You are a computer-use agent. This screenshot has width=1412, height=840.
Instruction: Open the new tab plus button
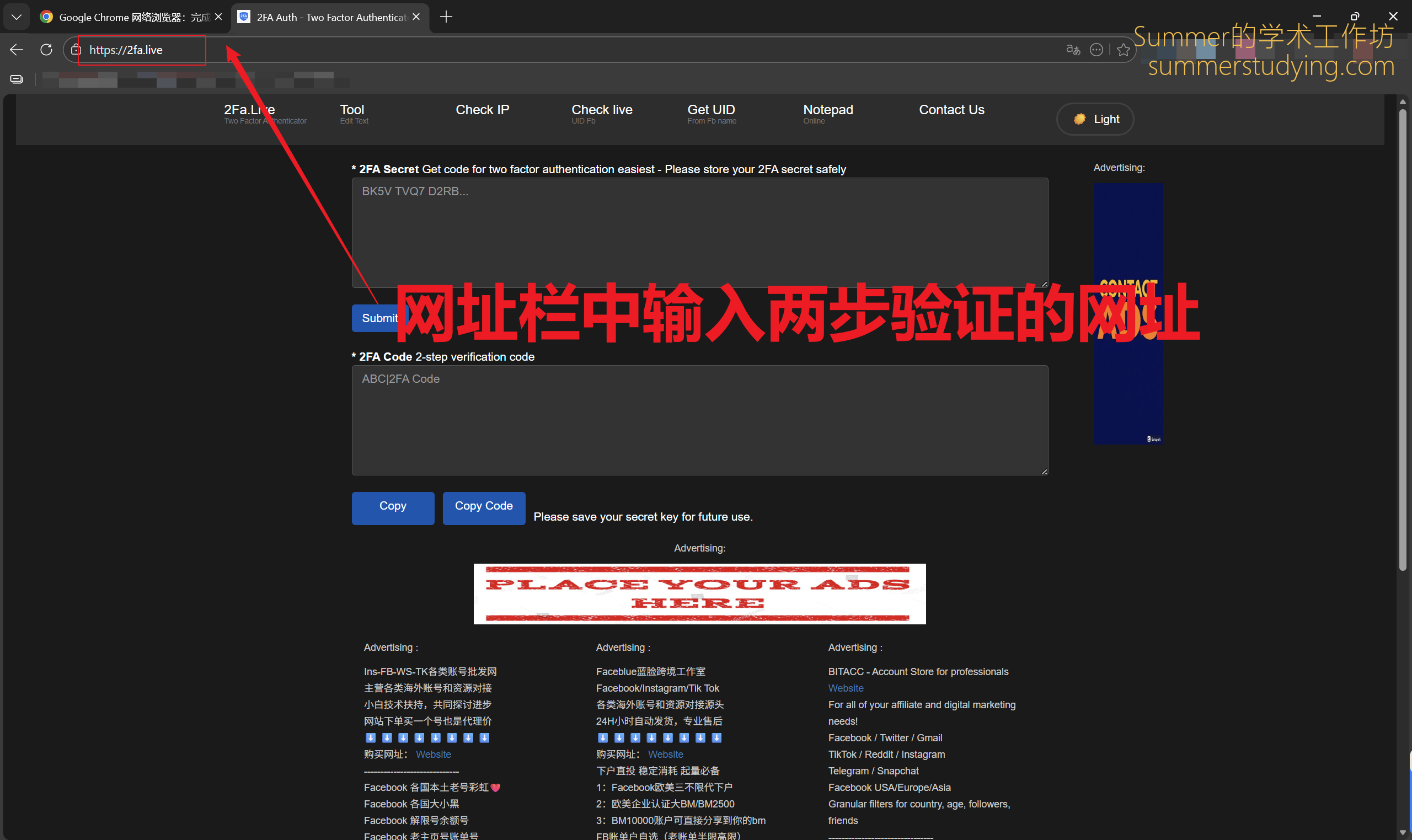point(446,17)
